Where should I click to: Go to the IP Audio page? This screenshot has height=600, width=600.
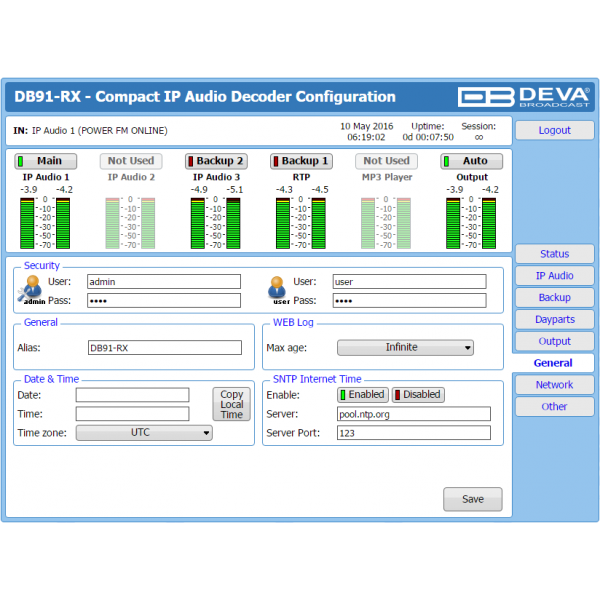click(554, 276)
